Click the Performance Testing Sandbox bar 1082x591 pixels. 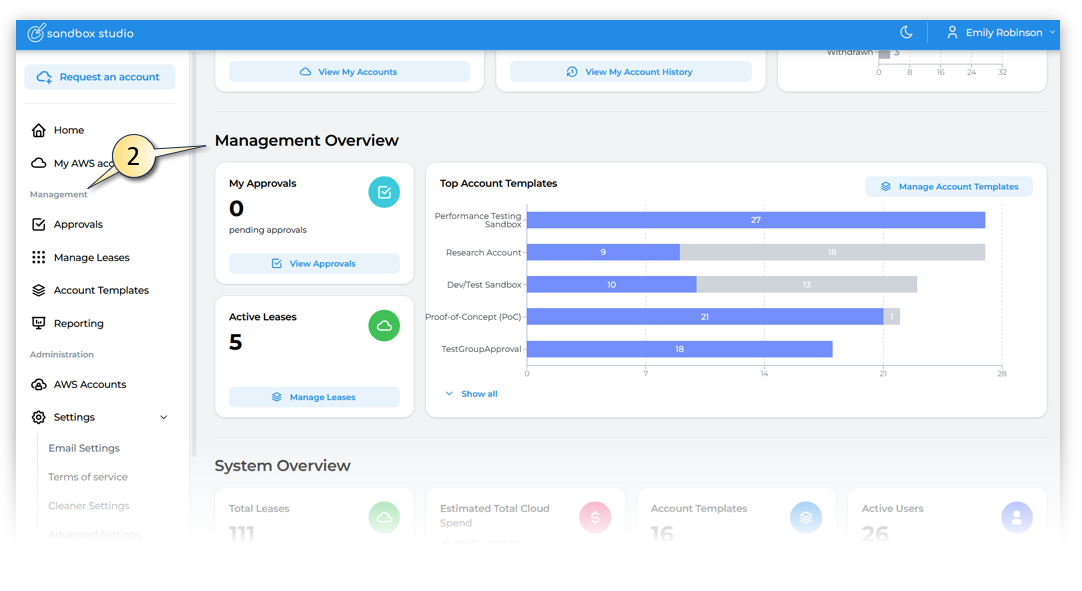(755, 220)
